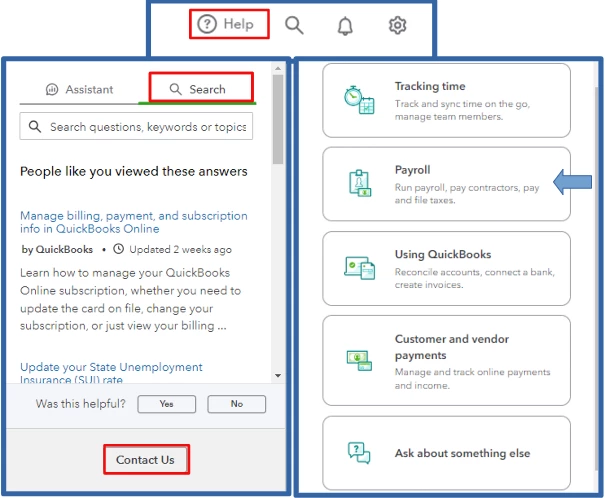Answer No to 'Was this helpful?'
The height and width of the screenshot is (498, 606).
coord(237,404)
